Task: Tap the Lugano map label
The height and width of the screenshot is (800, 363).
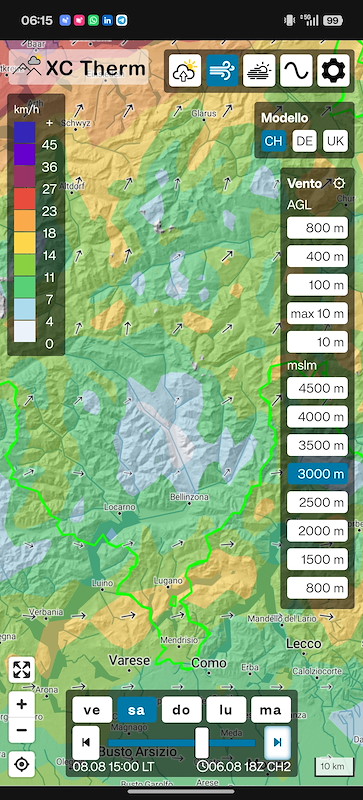Action: pos(168,581)
